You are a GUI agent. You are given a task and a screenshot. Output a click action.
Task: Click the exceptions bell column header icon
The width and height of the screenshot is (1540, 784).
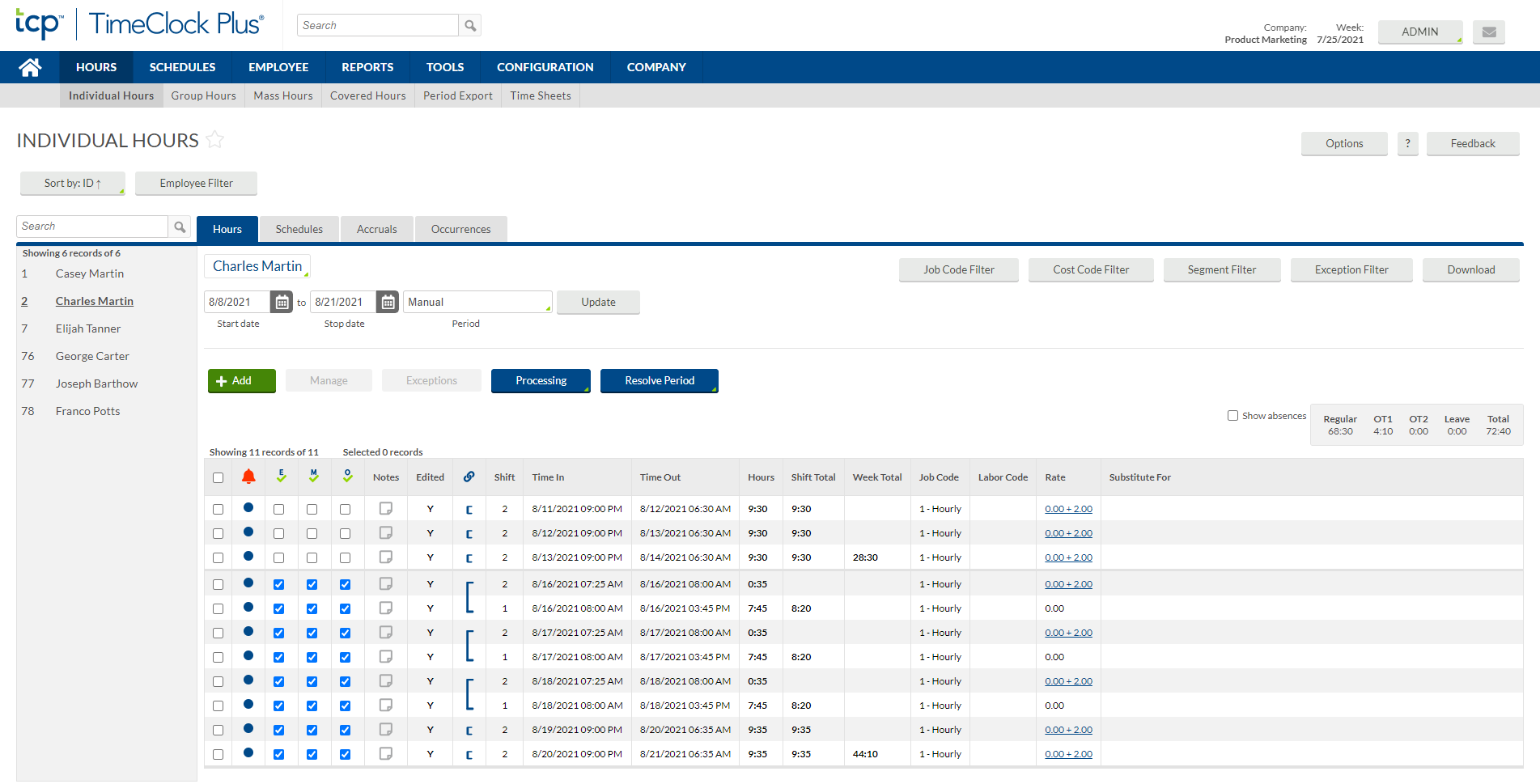(248, 477)
